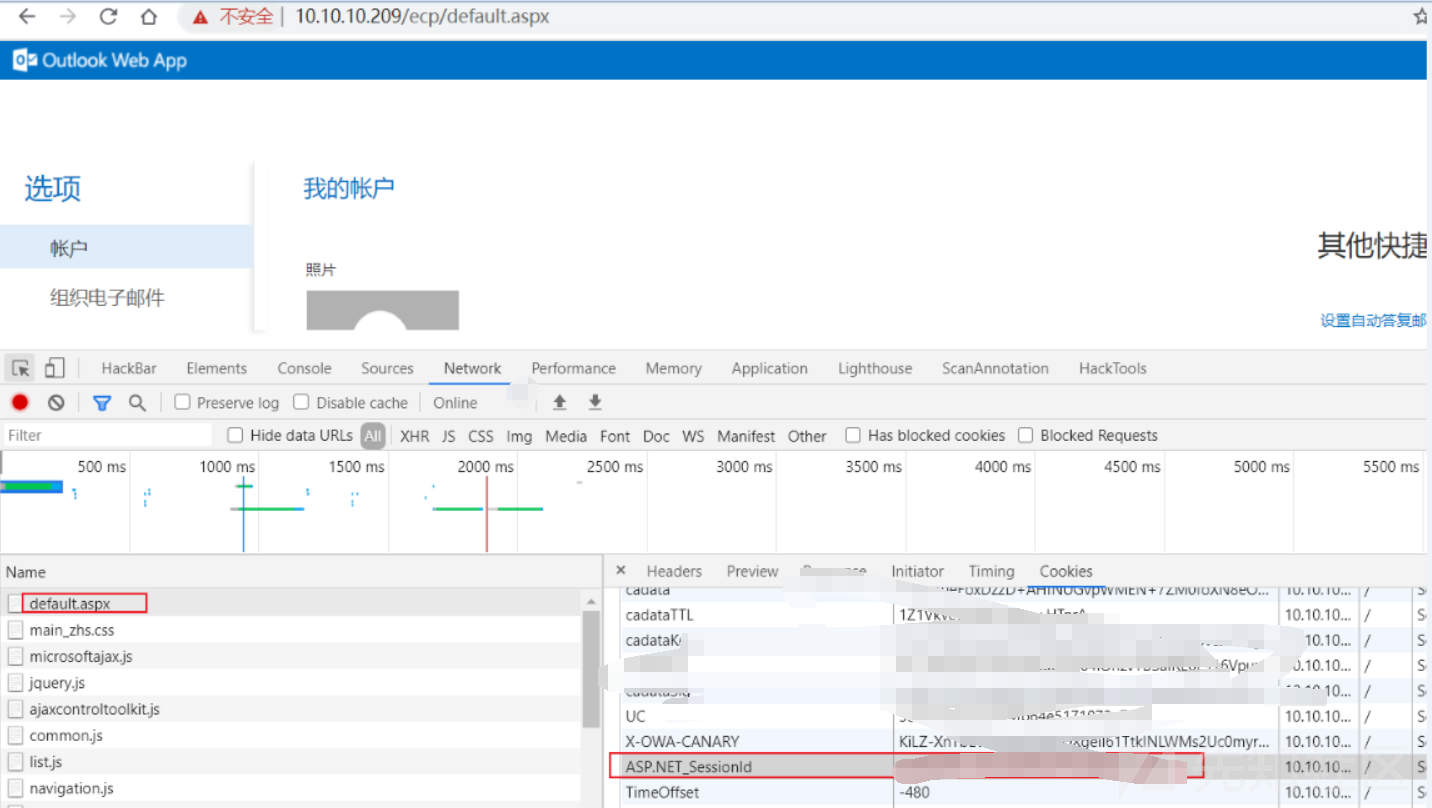This screenshot has height=808, width=1432.
Task: Check Has blocked cookies filter
Action: (853, 435)
